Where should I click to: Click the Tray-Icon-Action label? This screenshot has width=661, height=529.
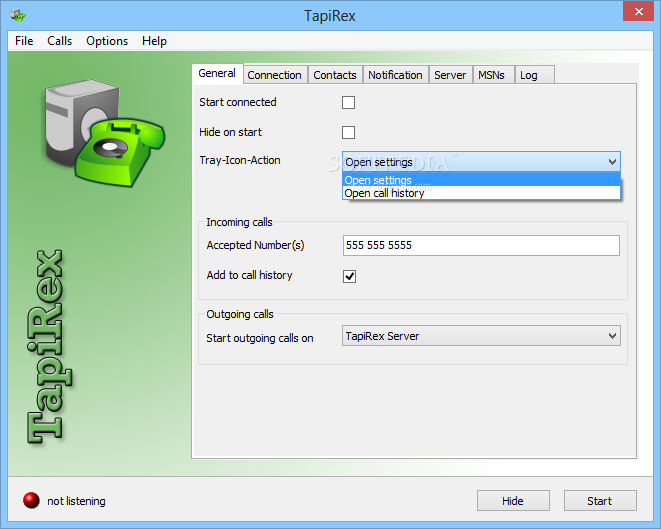pos(240,160)
